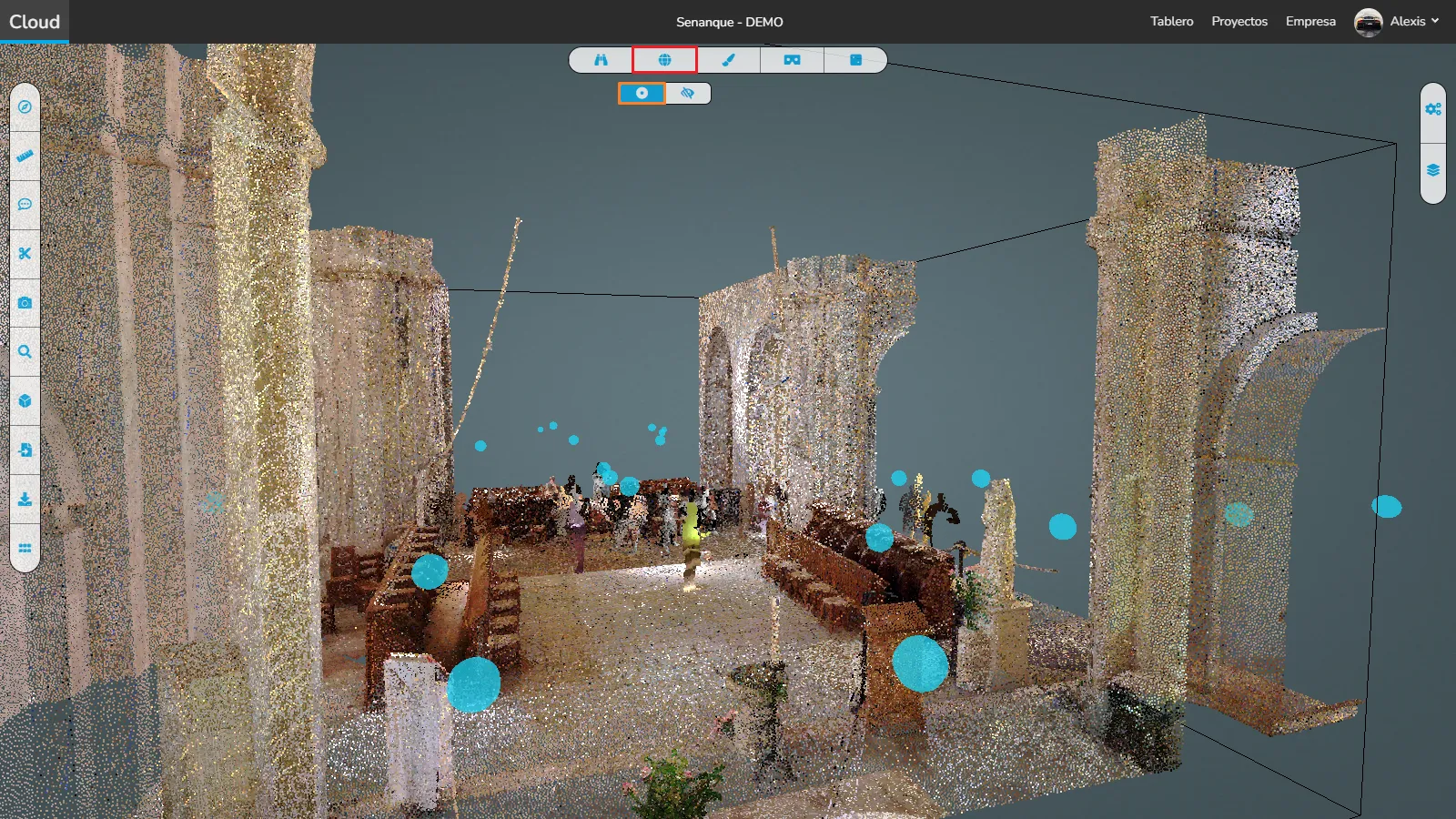Image resolution: width=1456 pixels, height=819 pixels.
Task: Open the Proyectos menu item
Action: tap(1239, 21)
